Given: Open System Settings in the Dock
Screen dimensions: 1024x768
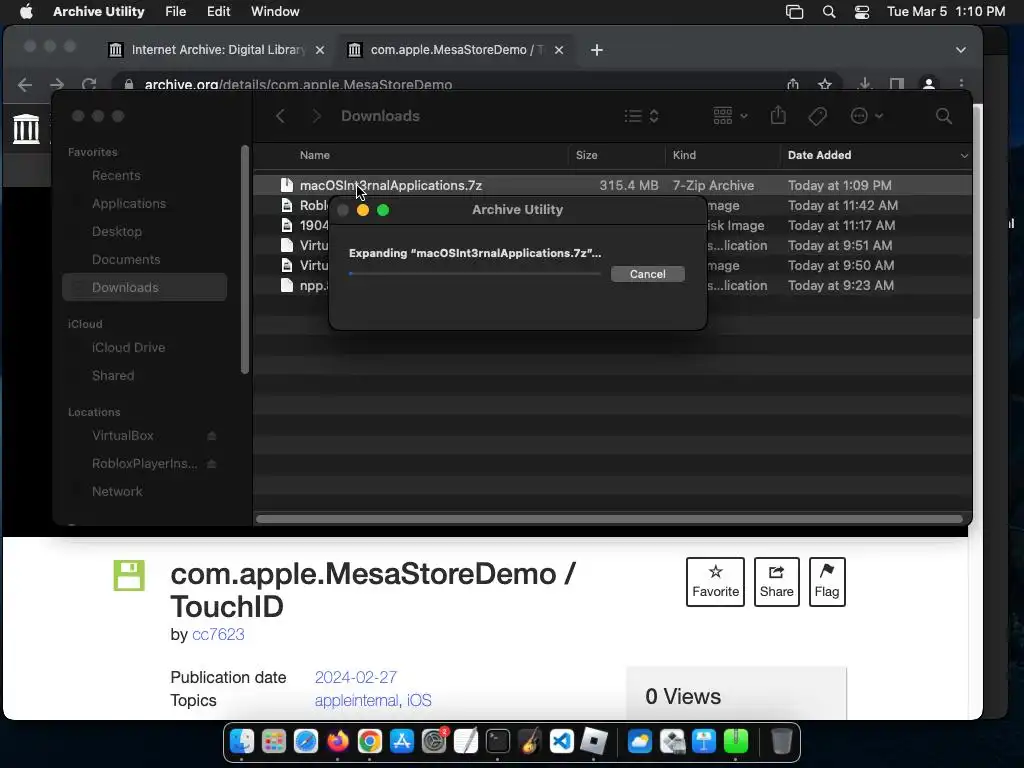Looking at the screenshot, I should point(434,742).
